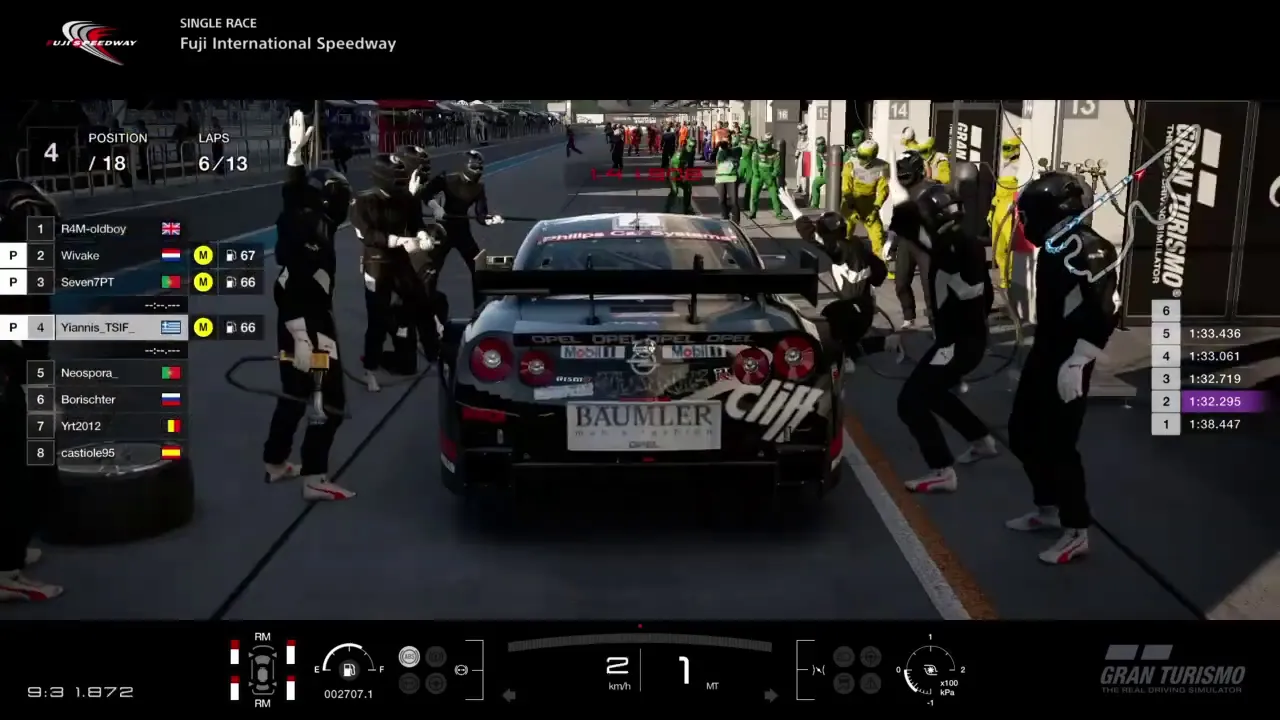Viewport: 1280px width, 720px height.
Task: Click the Fuji Speedway logo
Action: [92, 41]
